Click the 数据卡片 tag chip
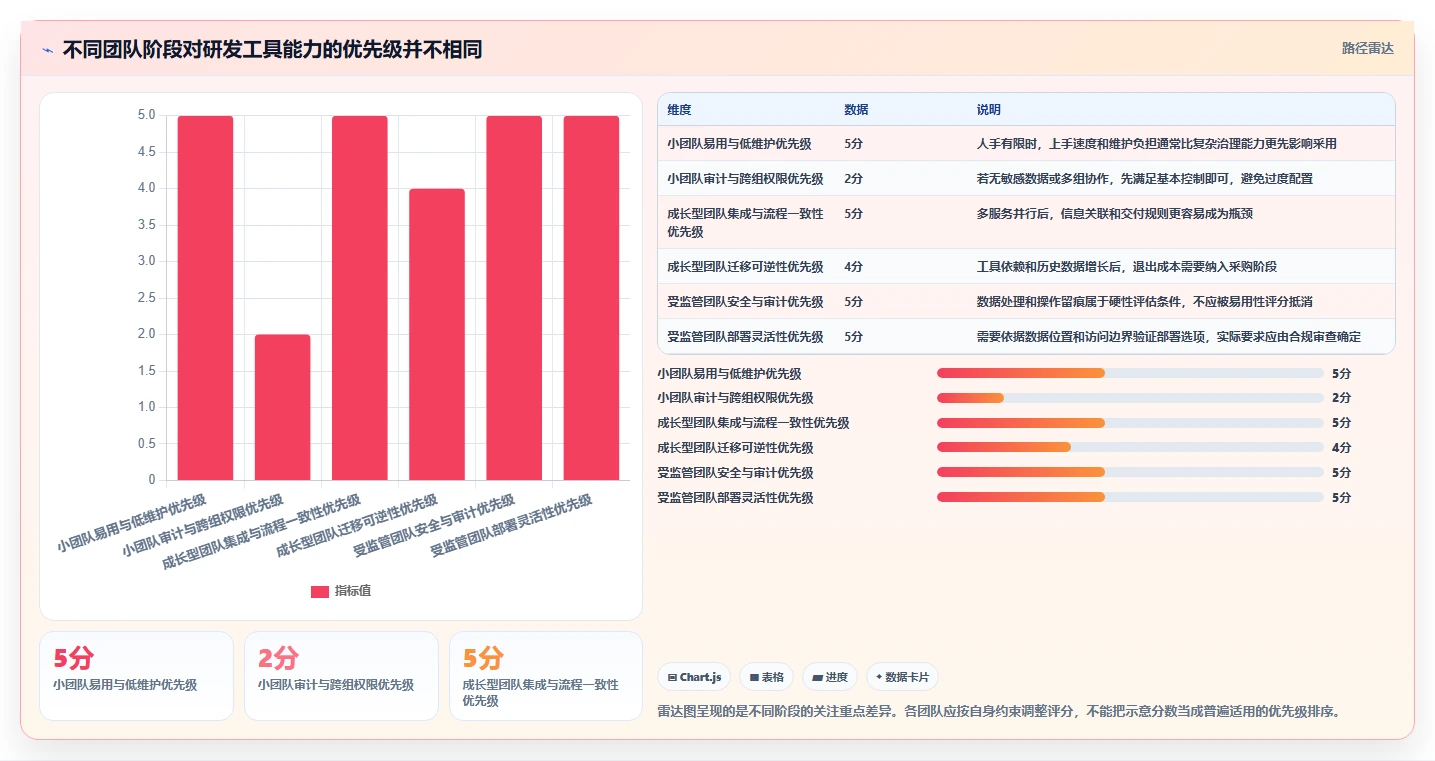 click(902, 677)
